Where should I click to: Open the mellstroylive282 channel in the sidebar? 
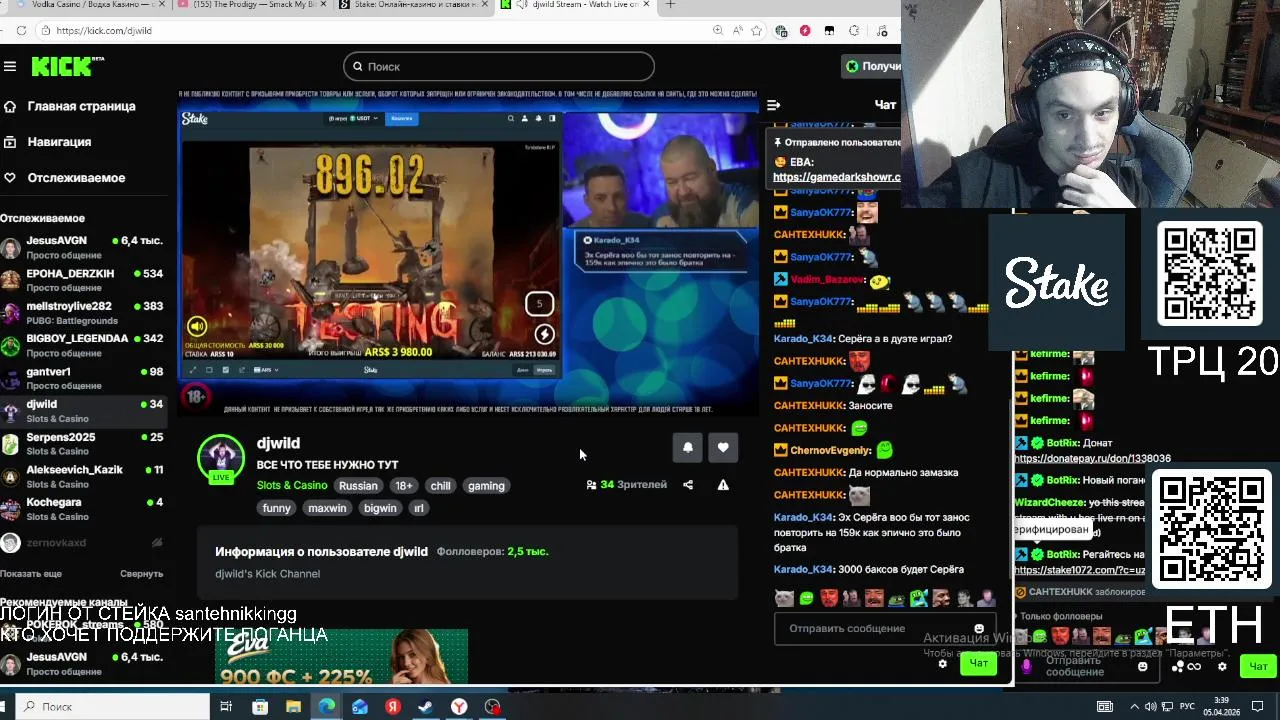82,313
